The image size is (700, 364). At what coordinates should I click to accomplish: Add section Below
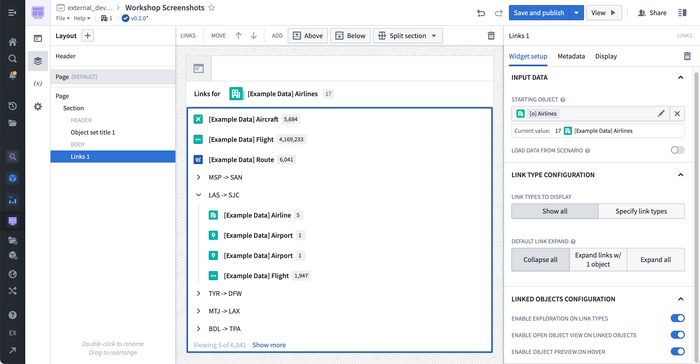[x=350, y=36]
